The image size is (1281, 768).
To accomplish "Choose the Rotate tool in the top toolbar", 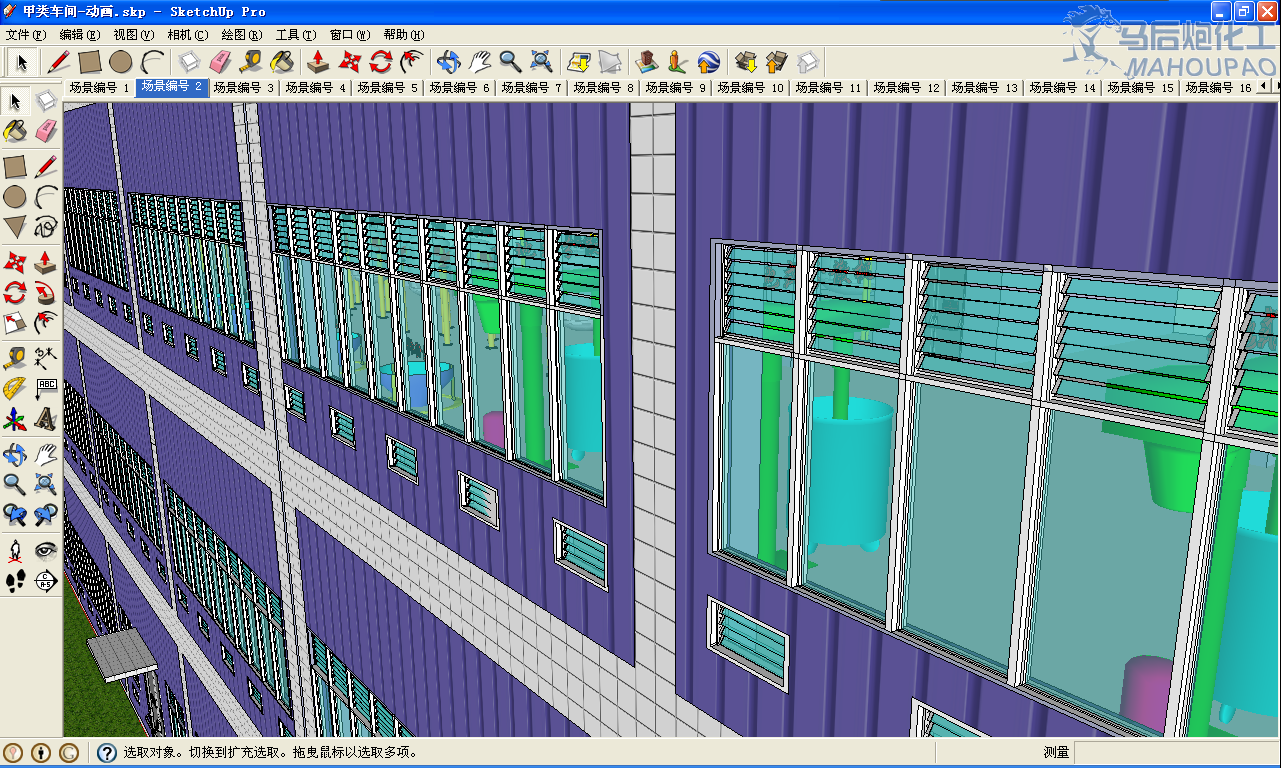I will pos(381,62).
